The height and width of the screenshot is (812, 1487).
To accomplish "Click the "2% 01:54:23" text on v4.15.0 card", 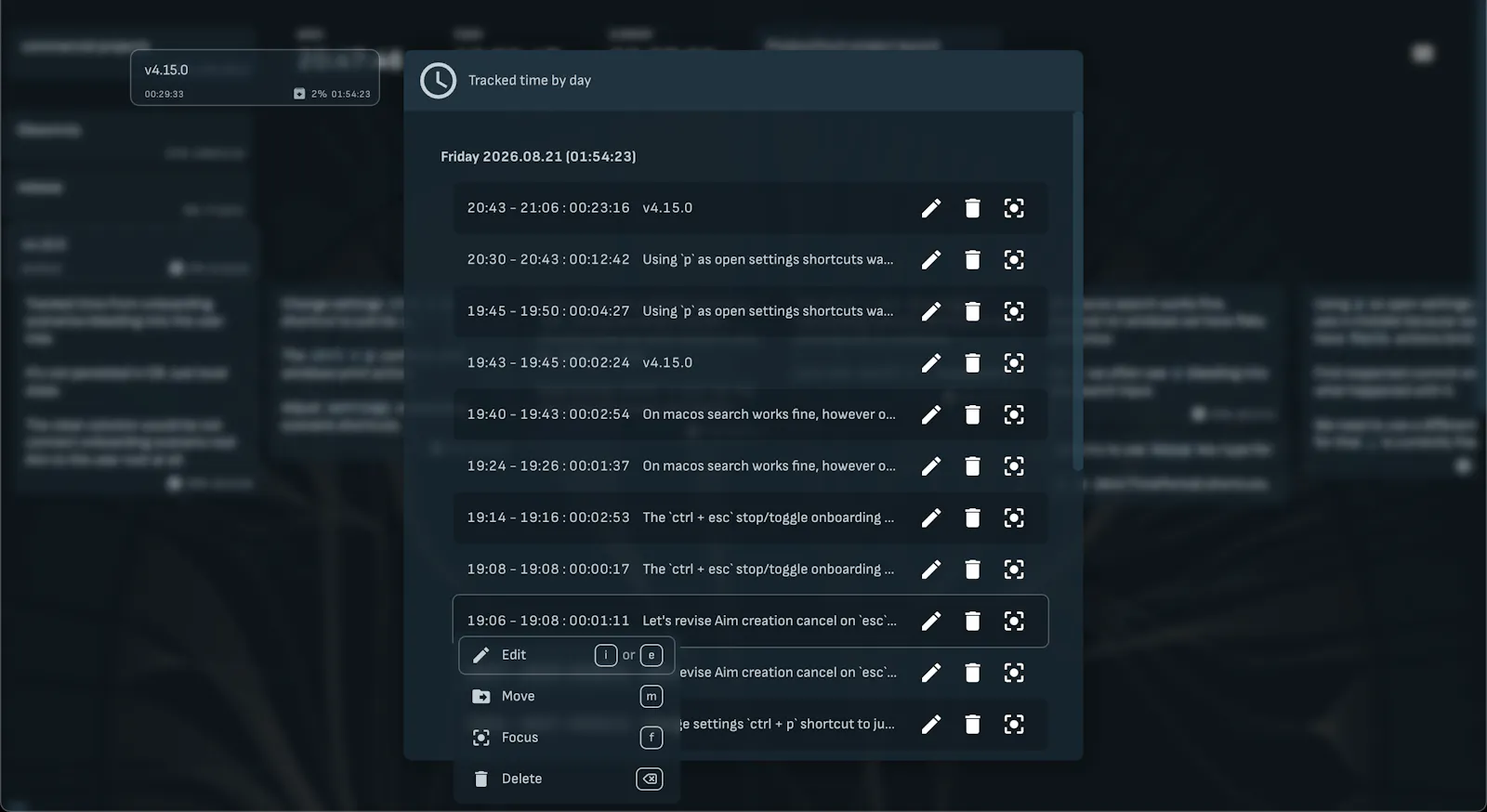I will click(x=340, y=94).
